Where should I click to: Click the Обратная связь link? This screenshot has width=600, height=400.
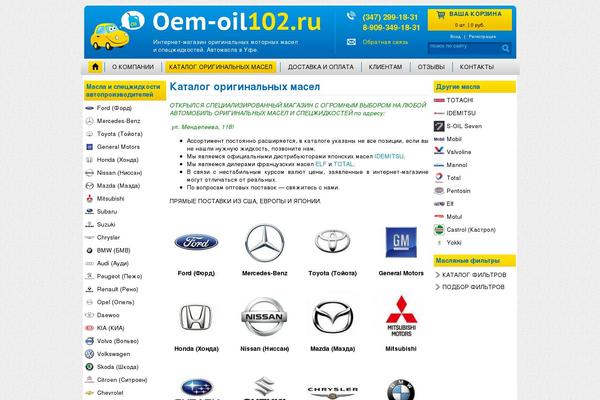[x=385, y=42]
